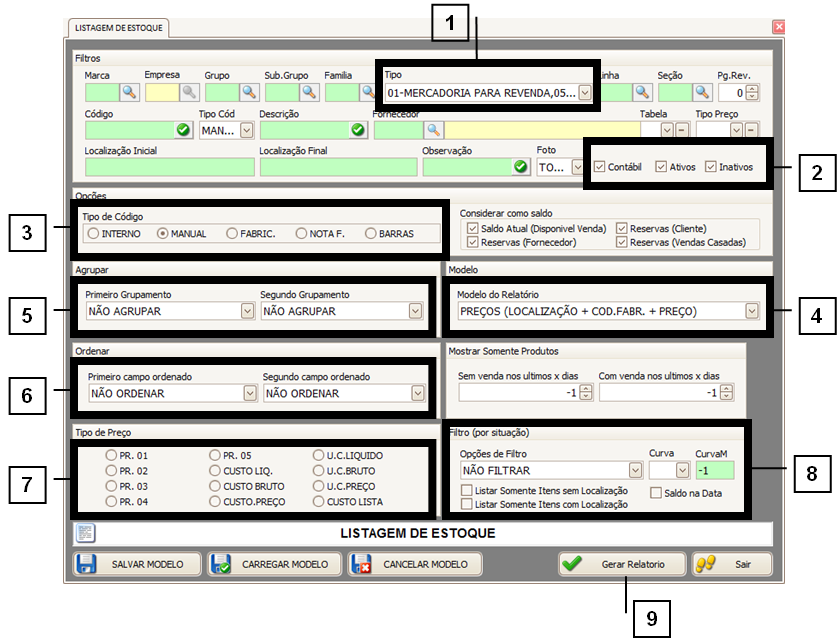The width and height of the screenshot is (839, 641).
Task: Expand the Modelo do Relatório dropdown
Action: coord(751,311)
